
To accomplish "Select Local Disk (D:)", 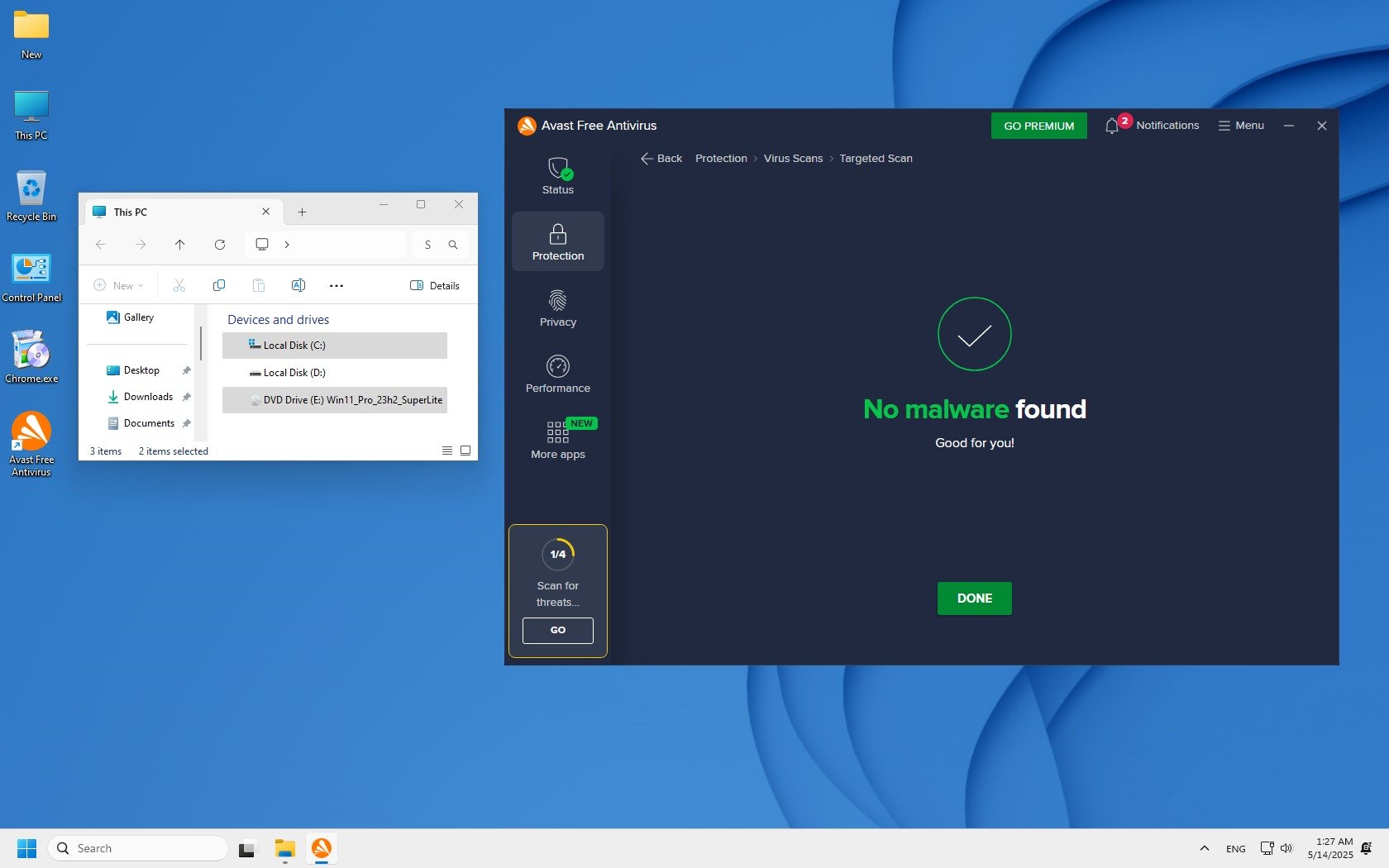I will click(335, 373).
